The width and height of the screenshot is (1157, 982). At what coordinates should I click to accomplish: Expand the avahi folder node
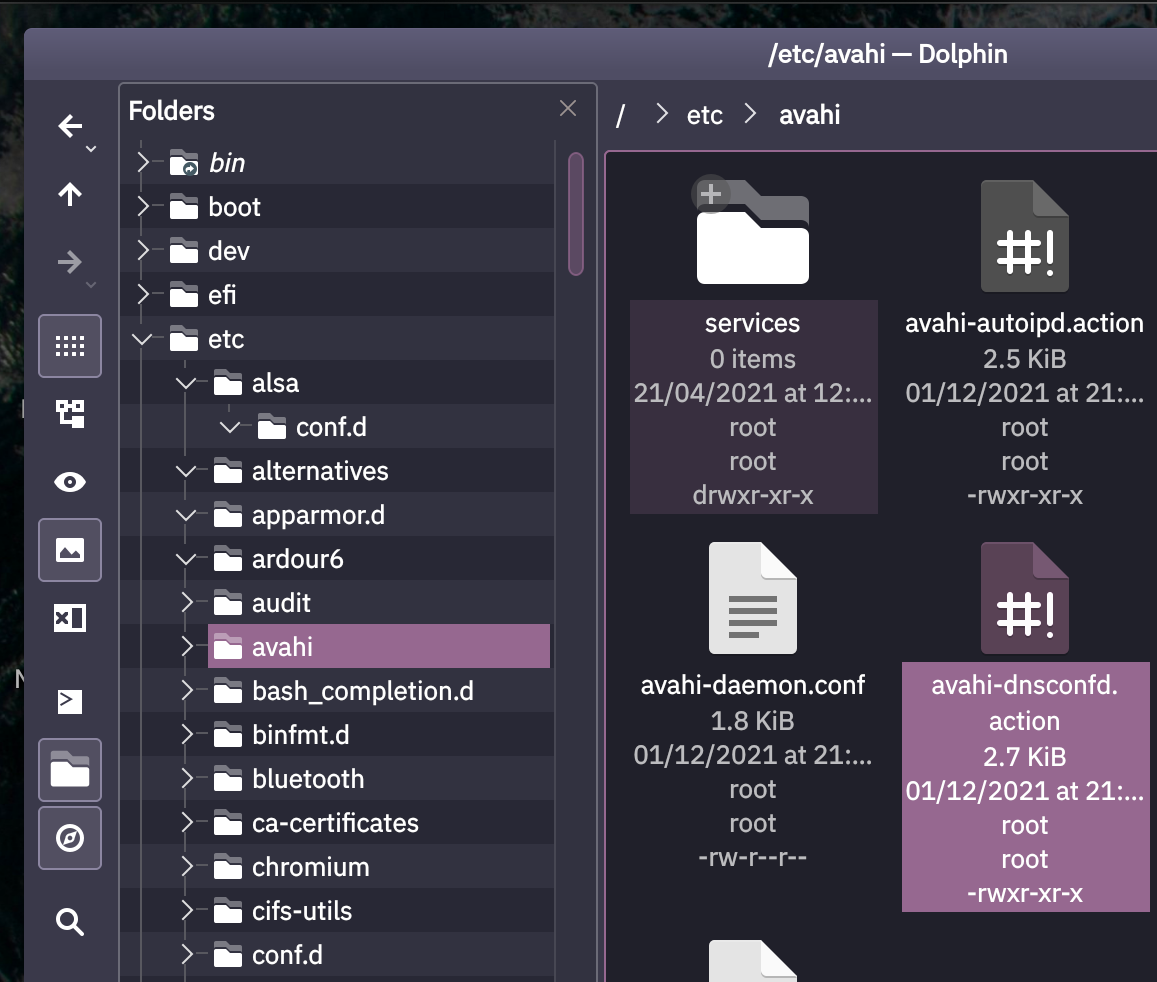(x=187, y=647)
